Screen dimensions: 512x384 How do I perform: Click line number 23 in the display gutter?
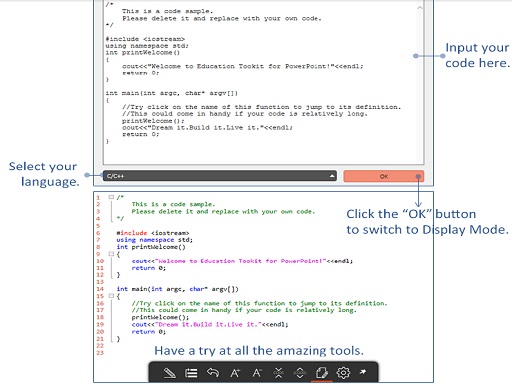pyautogui.click(x=100, y=353)
